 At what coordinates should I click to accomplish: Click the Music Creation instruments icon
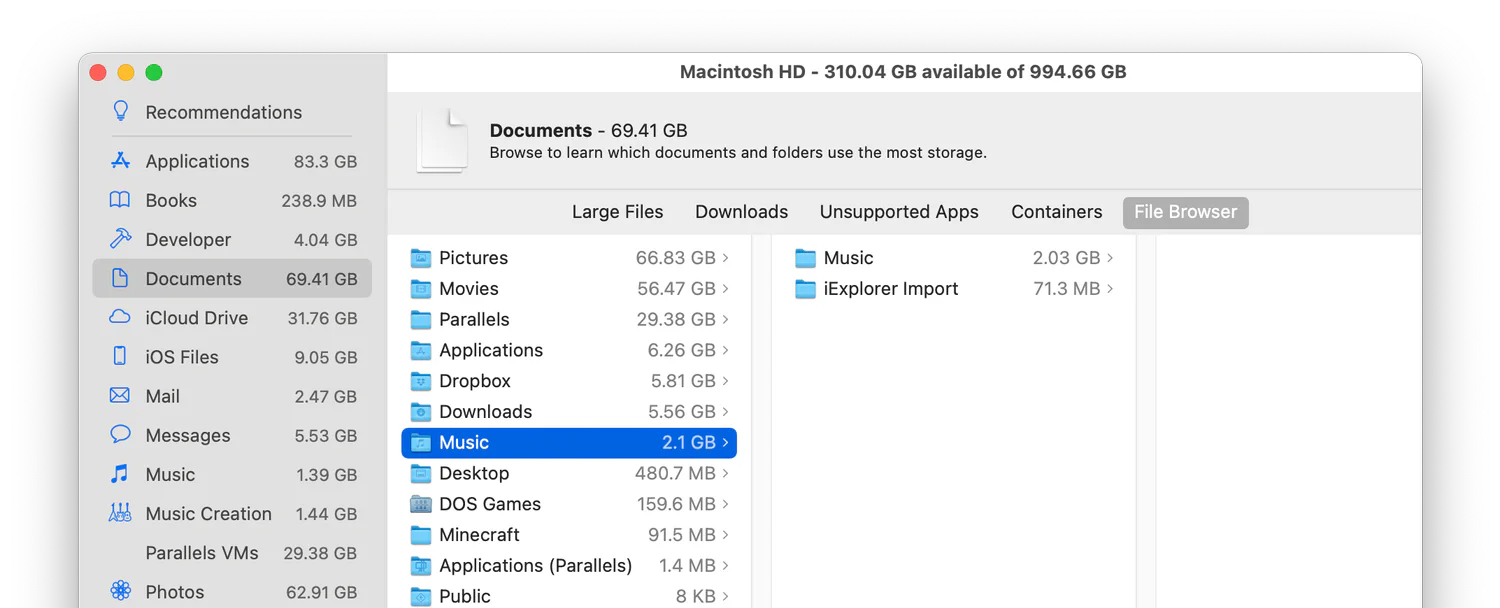(x=120, y=513)
